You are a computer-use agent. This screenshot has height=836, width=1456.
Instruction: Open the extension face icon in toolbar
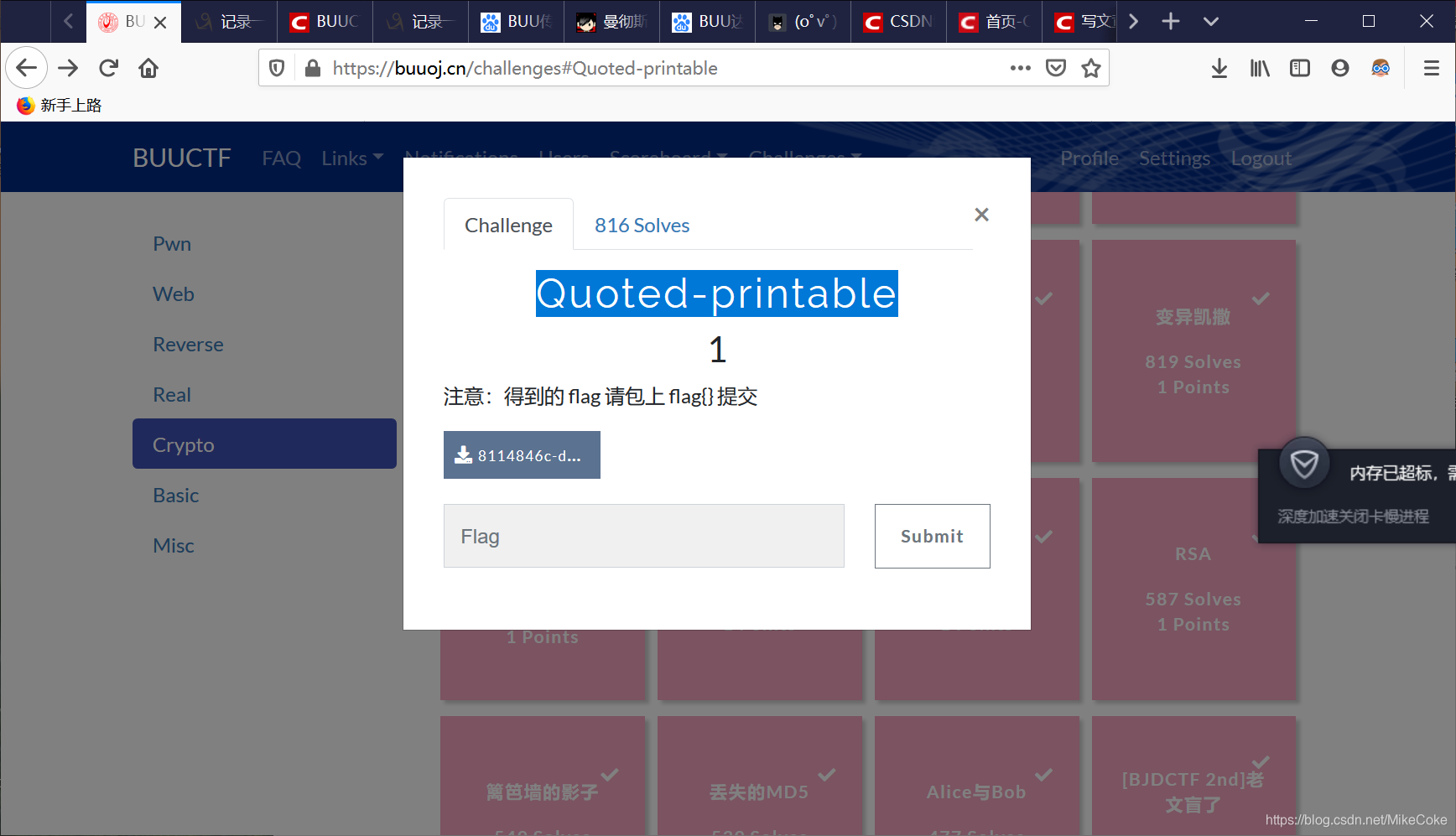pyautogui.click(x=1381, y=68)
